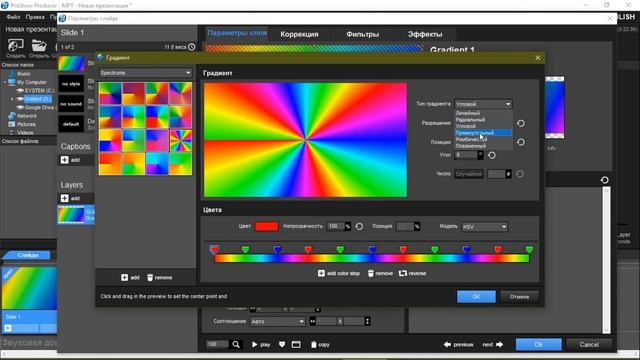Screen dimensions: 640x360
Task: Step the Угол angle spinner
Action: tap(480, 155)
